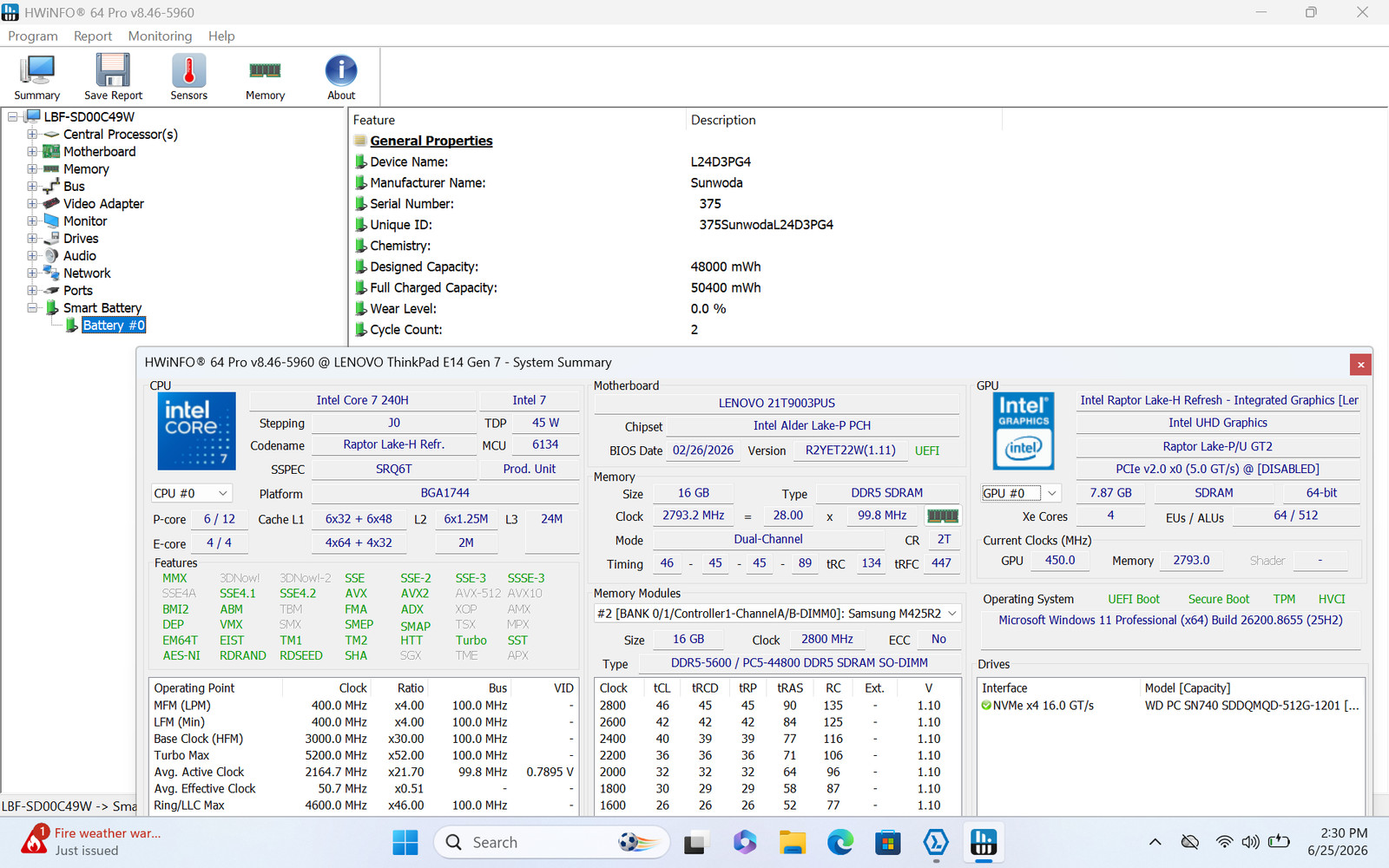The height and width of the screenshot is (868, 1389).
Task: Click the LENOVO 21T9003PUS motherboard name
Action: [777, 403]
